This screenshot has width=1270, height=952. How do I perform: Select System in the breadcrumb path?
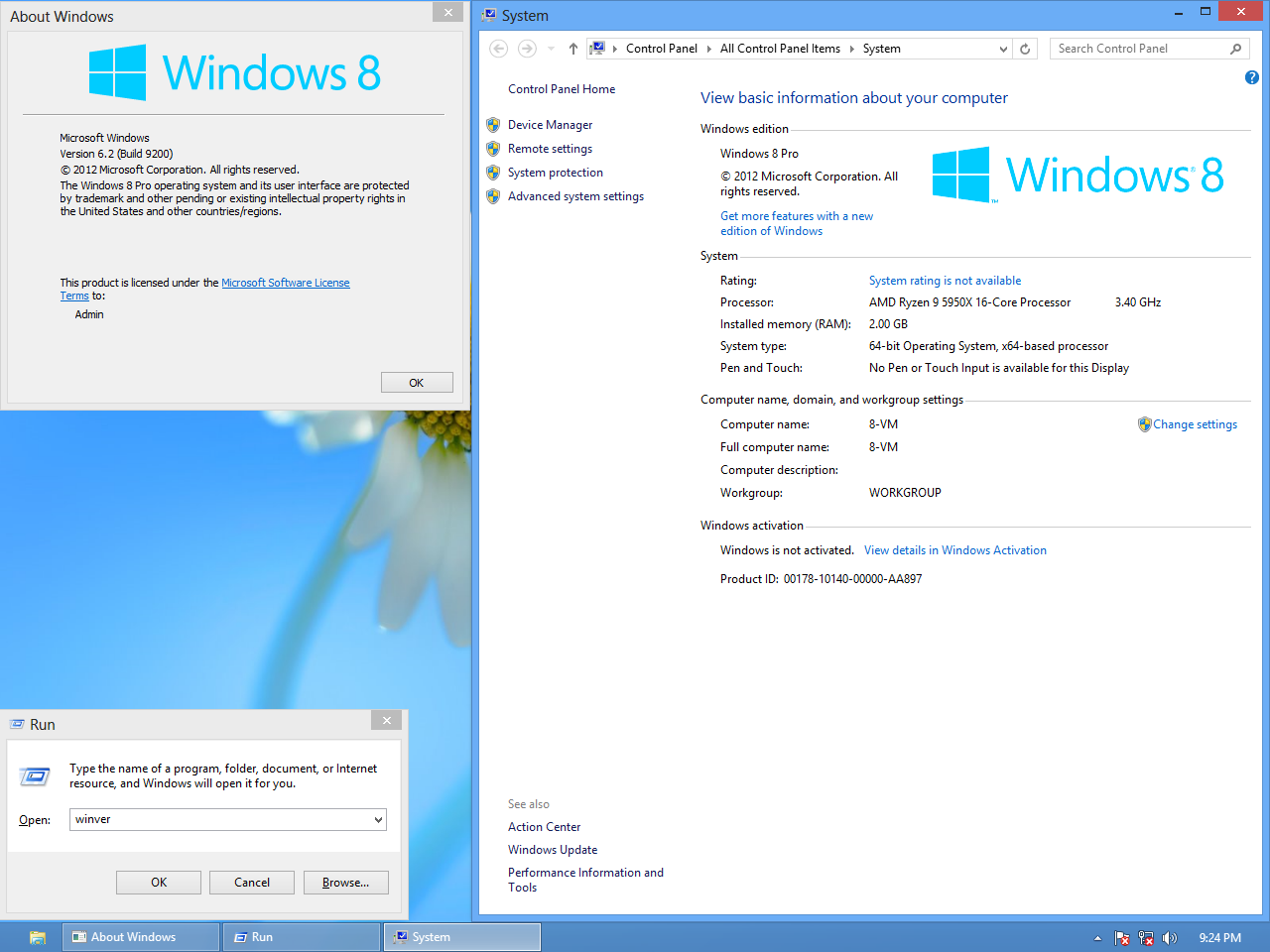pyautogui.click(x=881, y=49)
